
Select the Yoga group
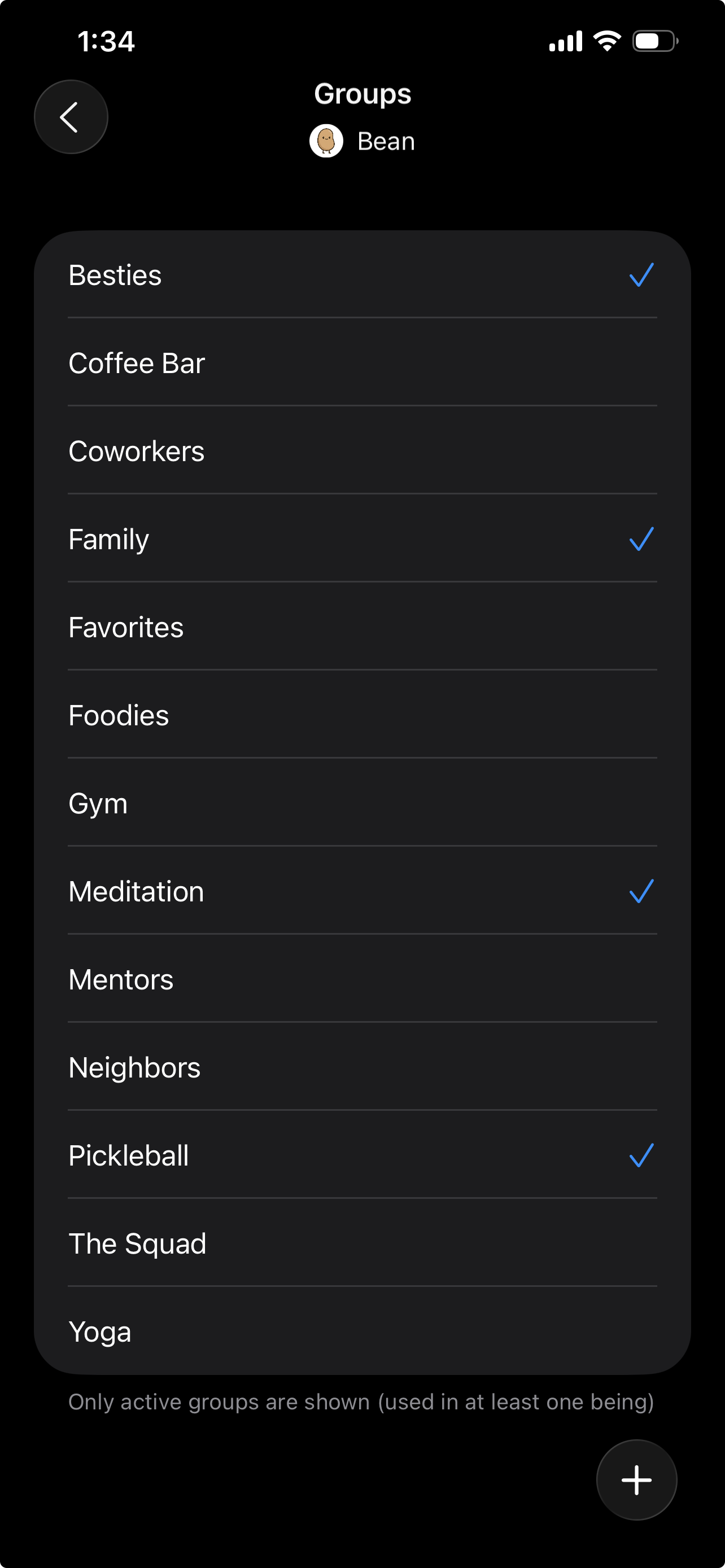click(x=362, y=1332)
